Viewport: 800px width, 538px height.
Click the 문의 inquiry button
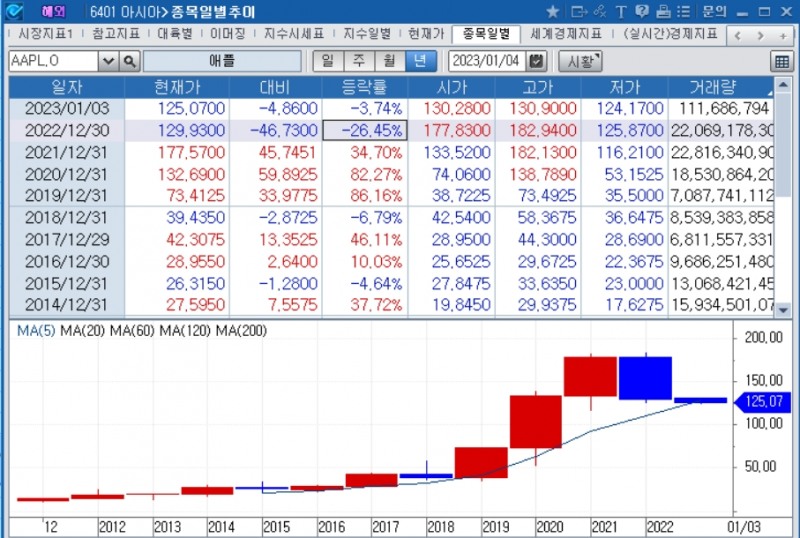click(714, 11)
